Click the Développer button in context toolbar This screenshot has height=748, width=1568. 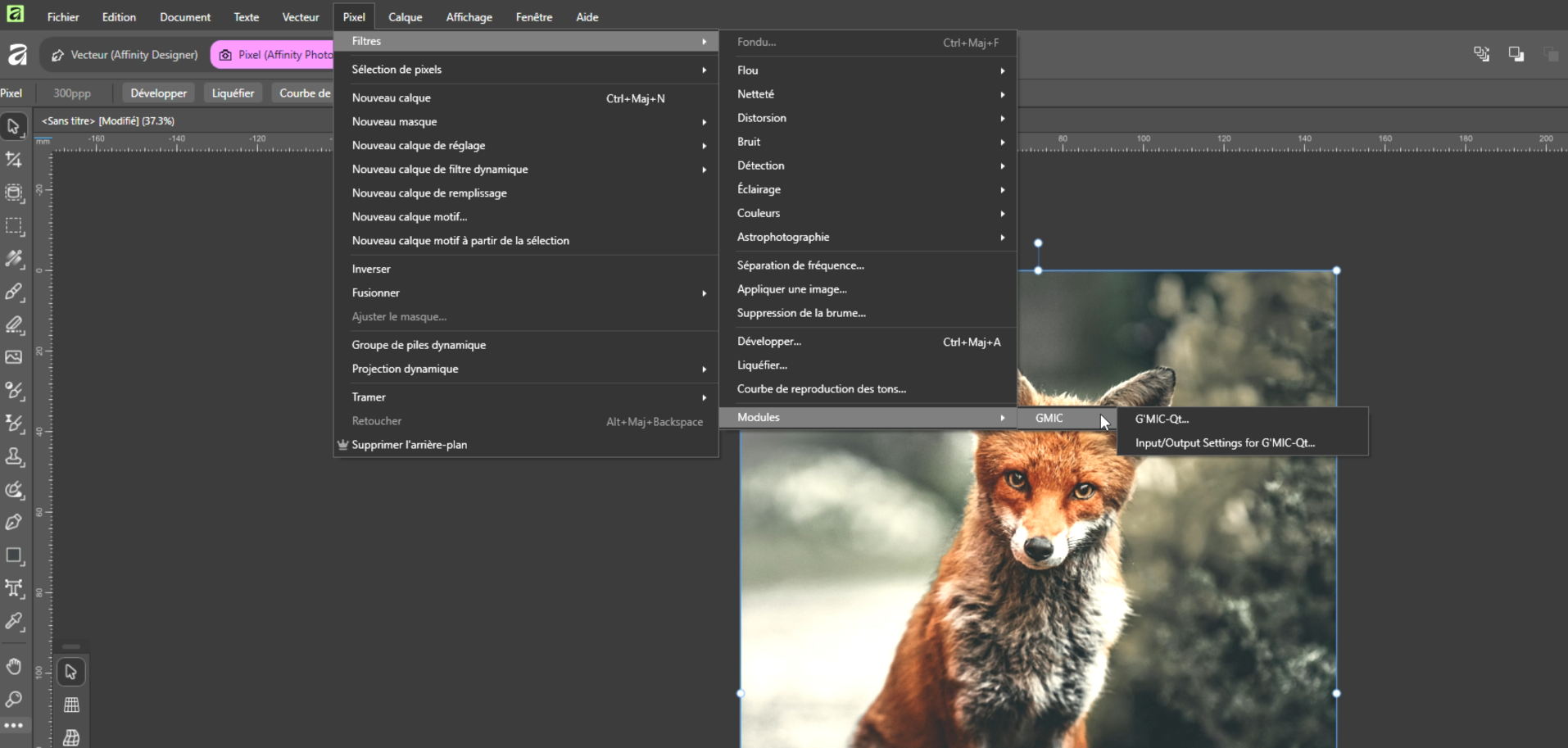click(158, 93)
